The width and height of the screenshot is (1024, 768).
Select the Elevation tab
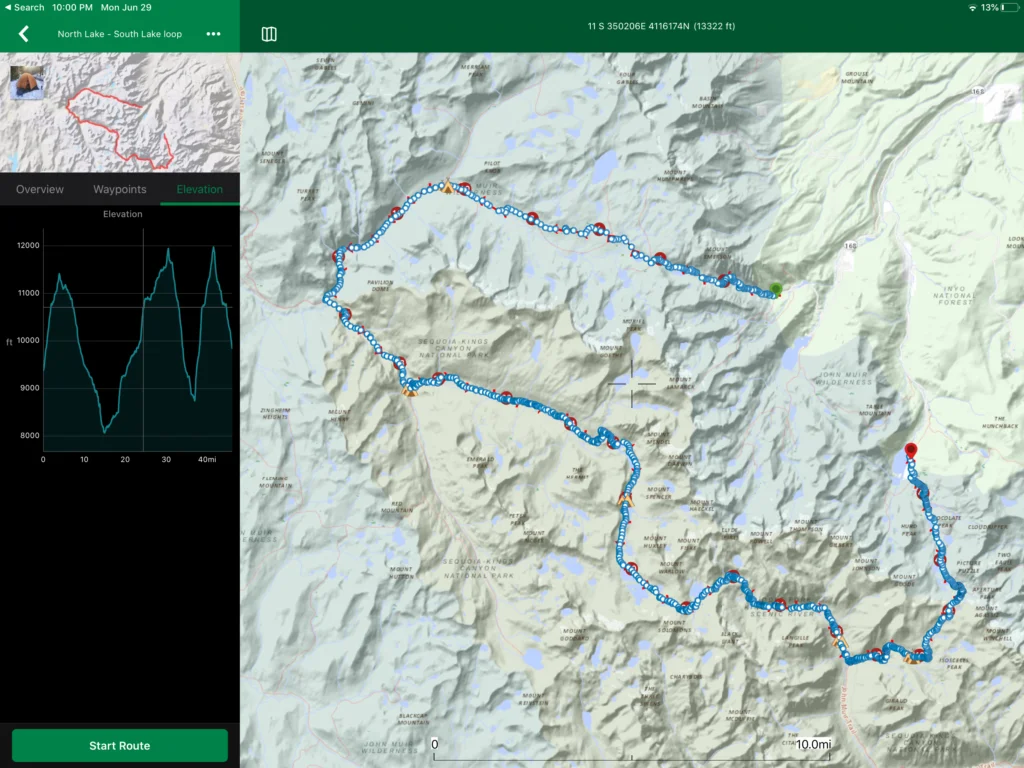pos(199,189)
